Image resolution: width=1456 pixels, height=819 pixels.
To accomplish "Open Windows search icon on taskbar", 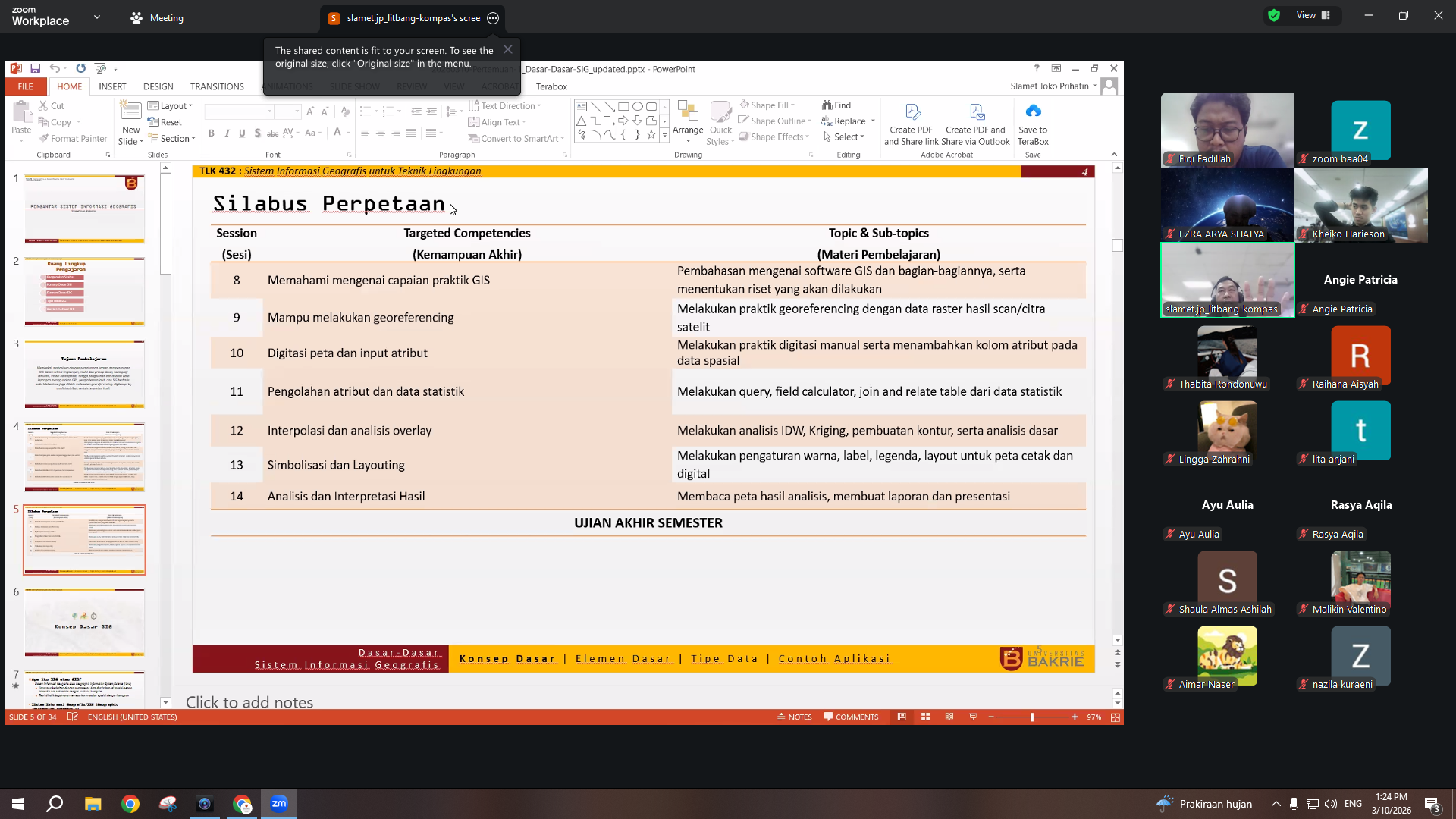I will pos(55,804).
